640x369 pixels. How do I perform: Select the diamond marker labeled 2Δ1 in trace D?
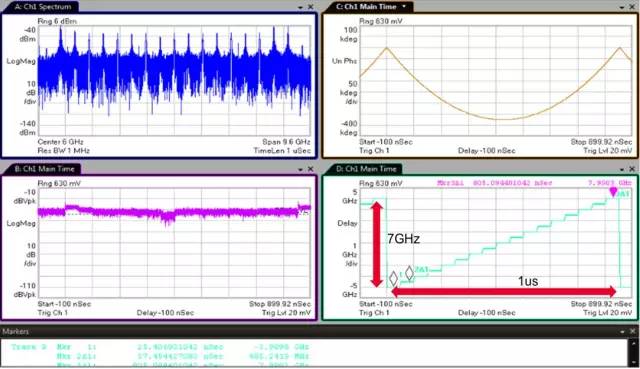pos(409,273)
